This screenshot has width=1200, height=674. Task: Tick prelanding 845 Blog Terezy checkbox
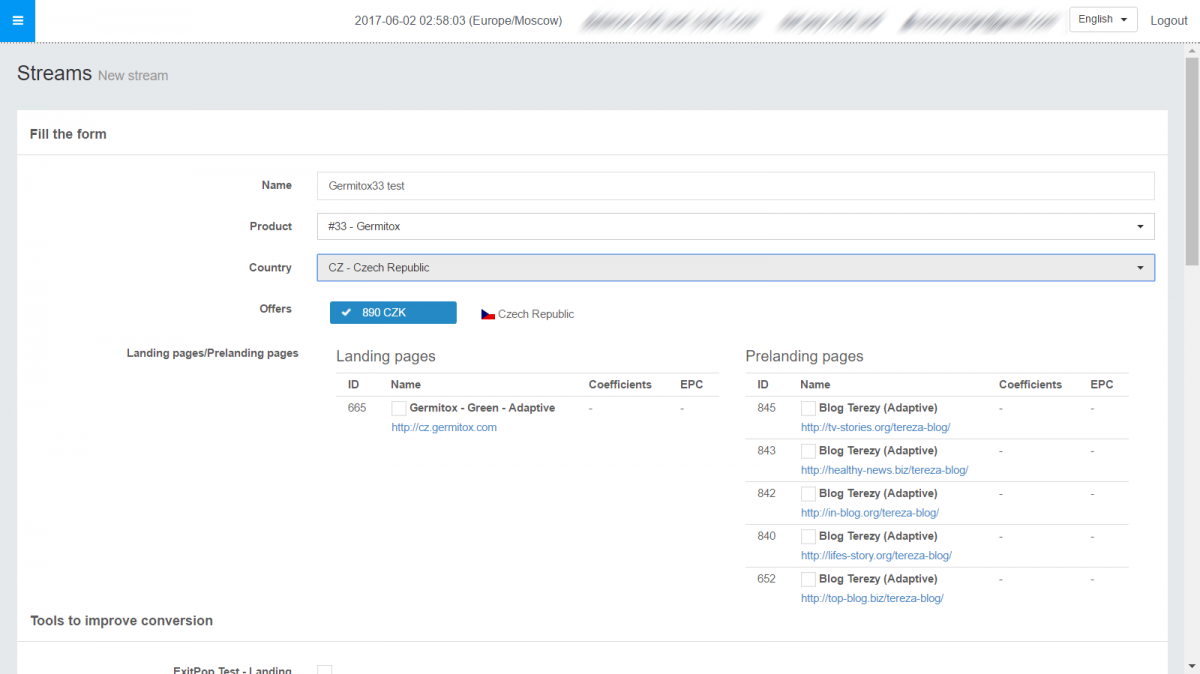pos(808,408)
